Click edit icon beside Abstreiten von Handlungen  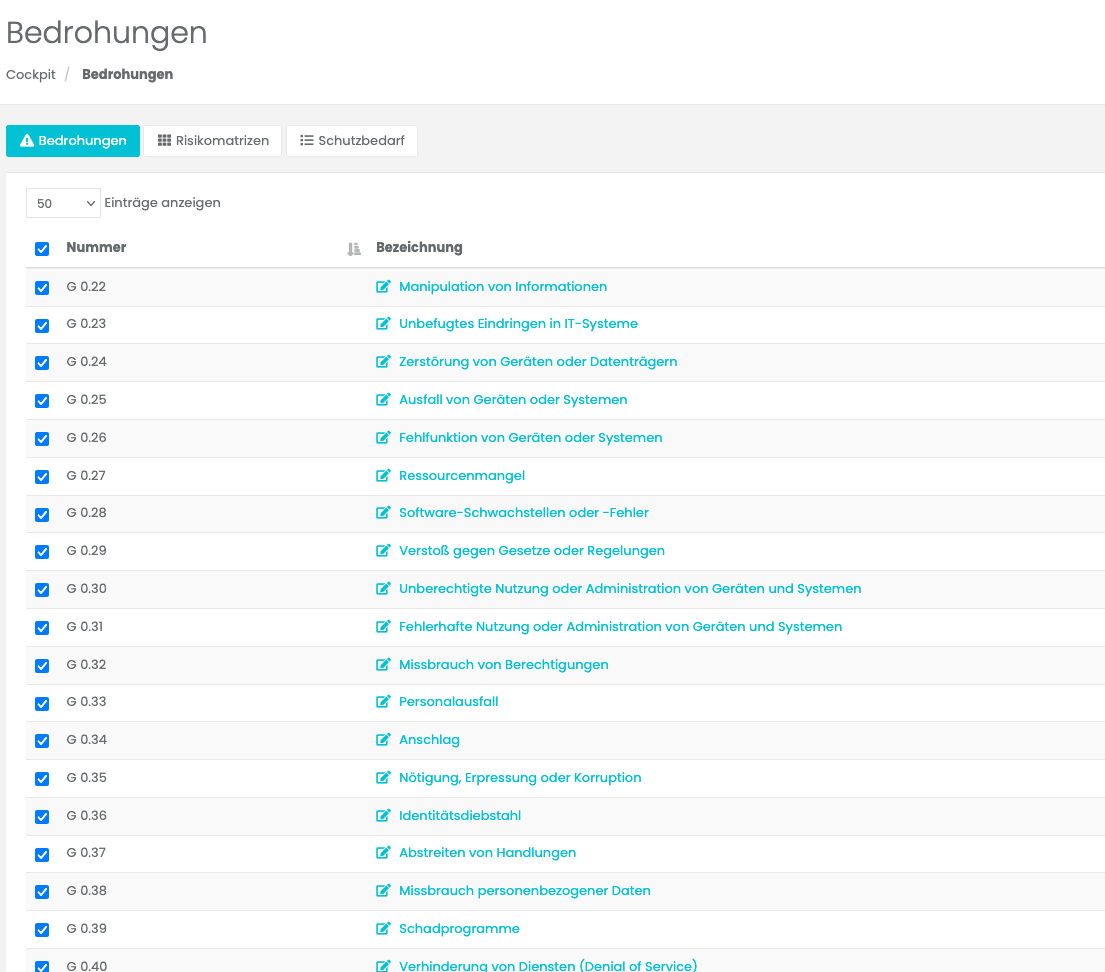383,852
